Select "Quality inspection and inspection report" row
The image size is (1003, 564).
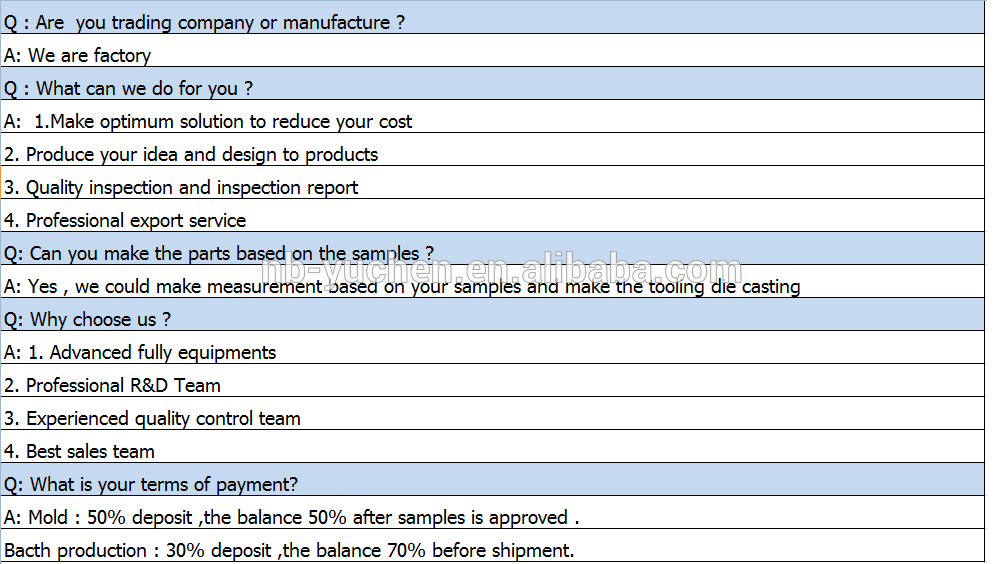[x=181, y=187]
